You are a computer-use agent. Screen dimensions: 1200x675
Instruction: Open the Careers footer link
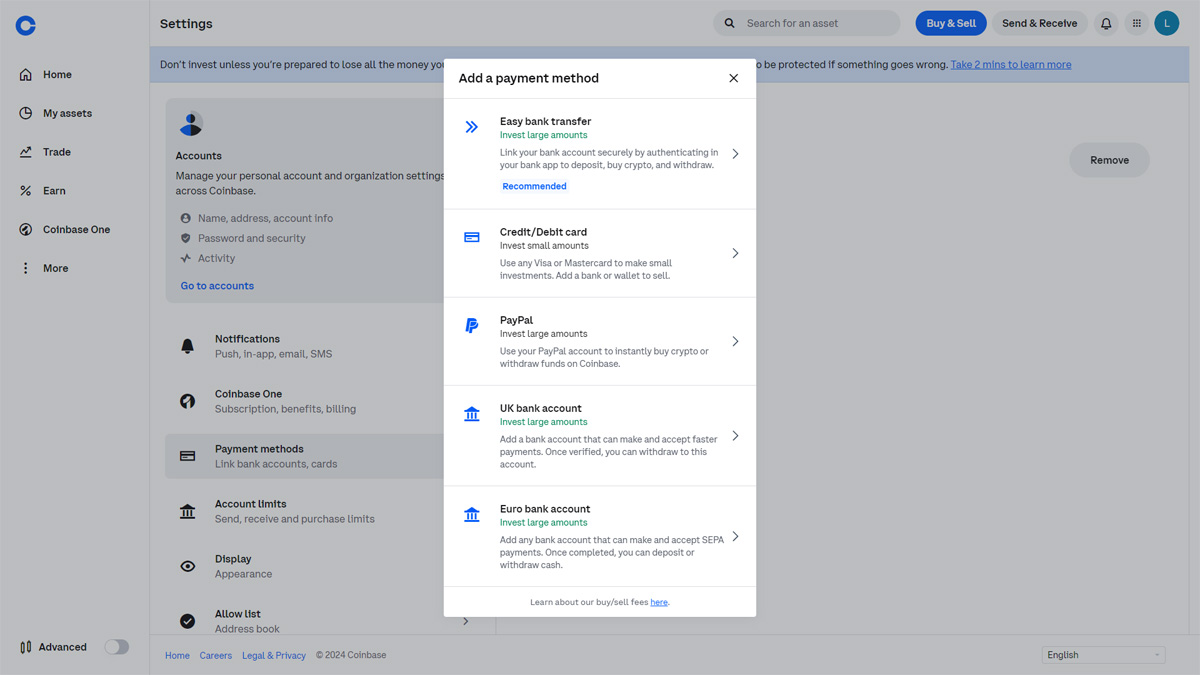coord(215,655)
